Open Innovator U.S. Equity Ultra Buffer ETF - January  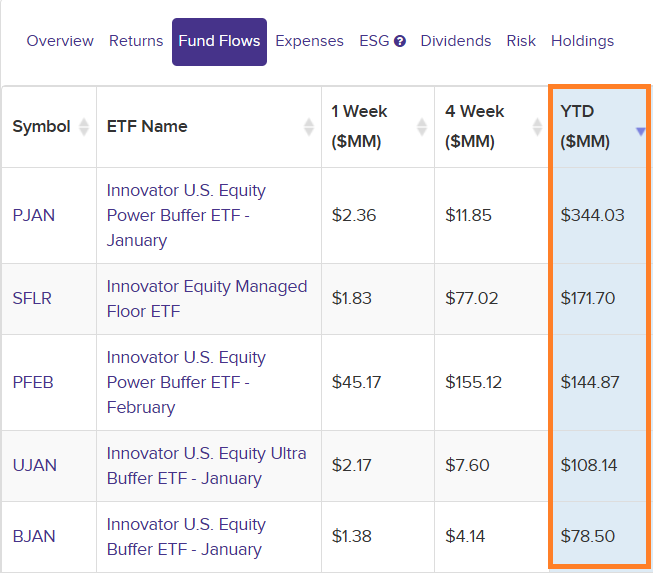tap(207, 466)
